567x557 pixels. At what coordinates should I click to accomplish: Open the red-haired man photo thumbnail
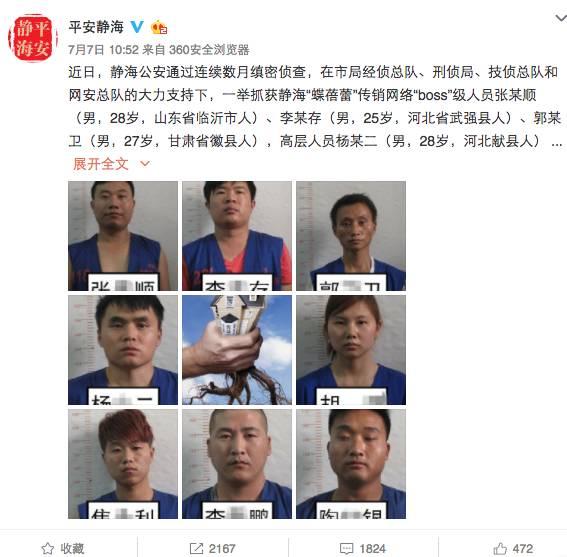coord(123,464)
